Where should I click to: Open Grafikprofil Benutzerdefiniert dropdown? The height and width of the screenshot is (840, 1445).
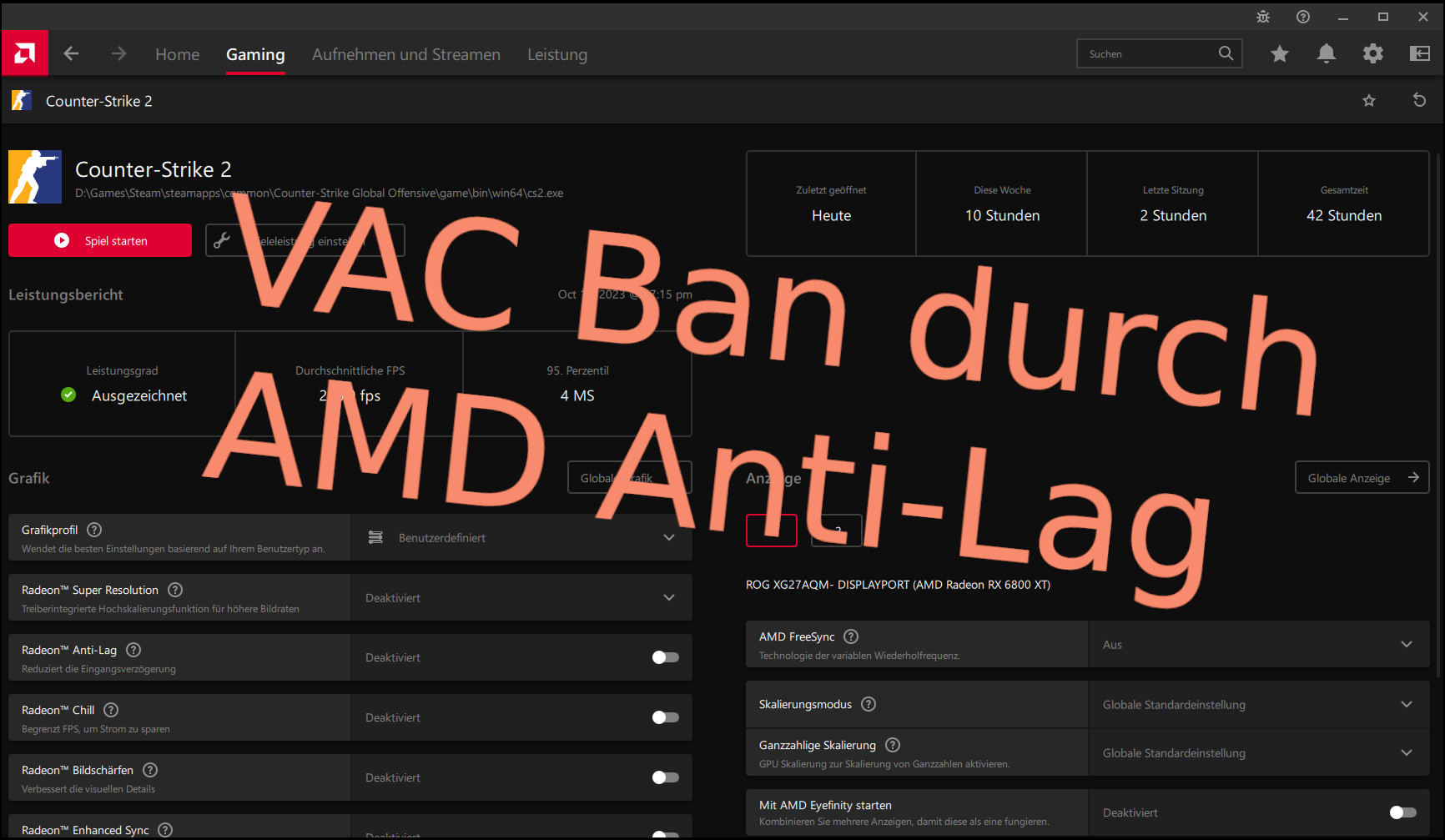521,537
